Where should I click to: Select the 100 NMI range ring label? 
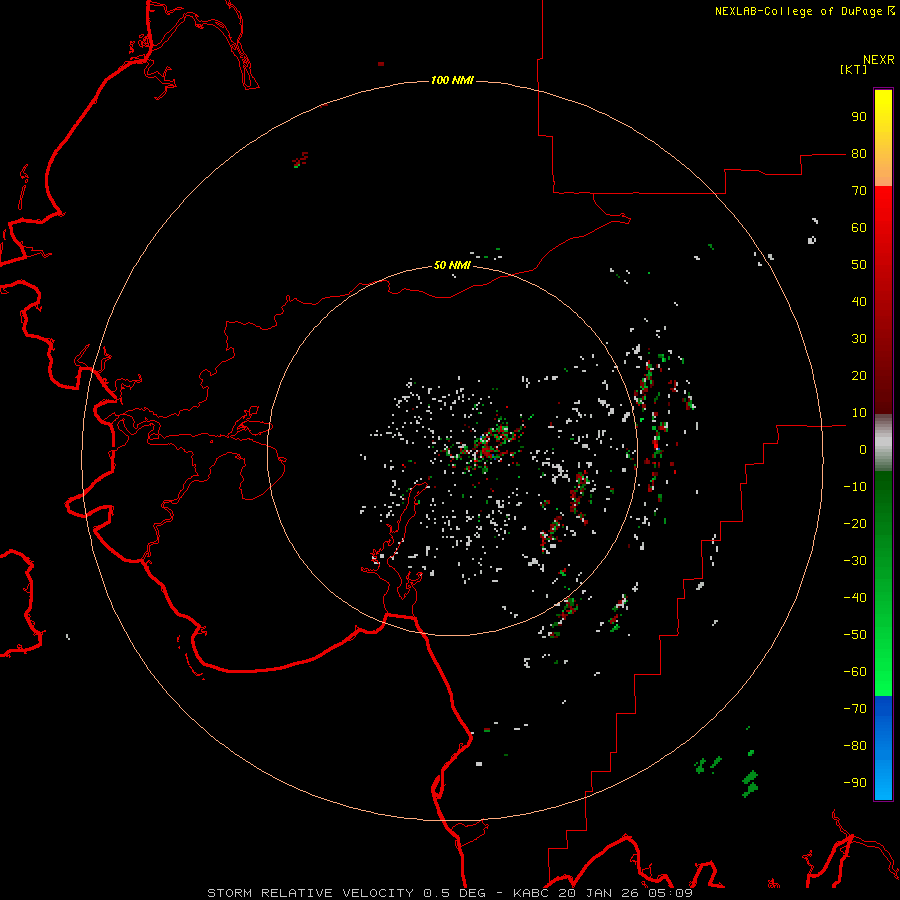click(452, 80)
